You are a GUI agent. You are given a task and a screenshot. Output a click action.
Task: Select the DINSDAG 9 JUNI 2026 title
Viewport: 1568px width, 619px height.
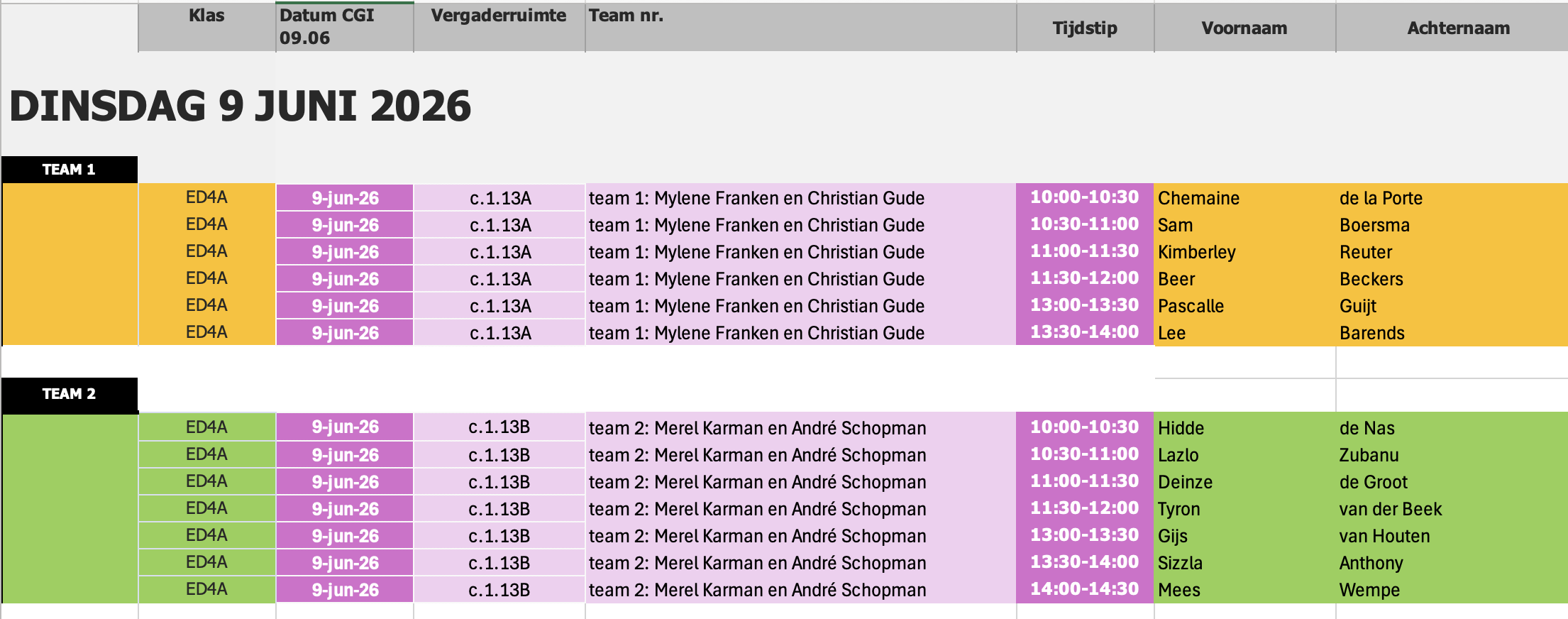[241, 106]
